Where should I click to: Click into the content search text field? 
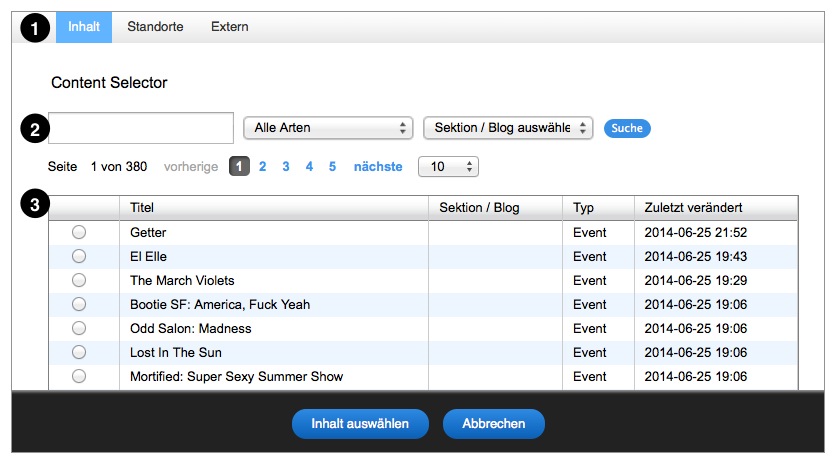[141, 128]
